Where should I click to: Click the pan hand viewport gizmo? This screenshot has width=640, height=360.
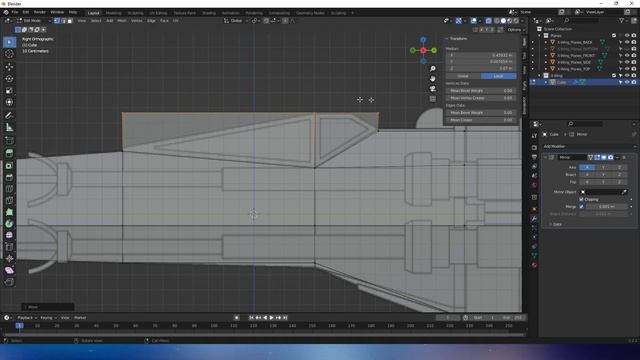[433, 78]
